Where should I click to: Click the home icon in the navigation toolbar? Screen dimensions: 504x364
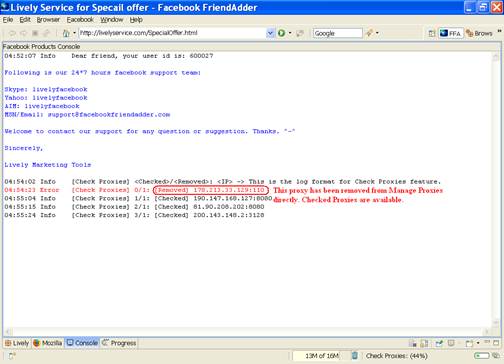(66, 33)
